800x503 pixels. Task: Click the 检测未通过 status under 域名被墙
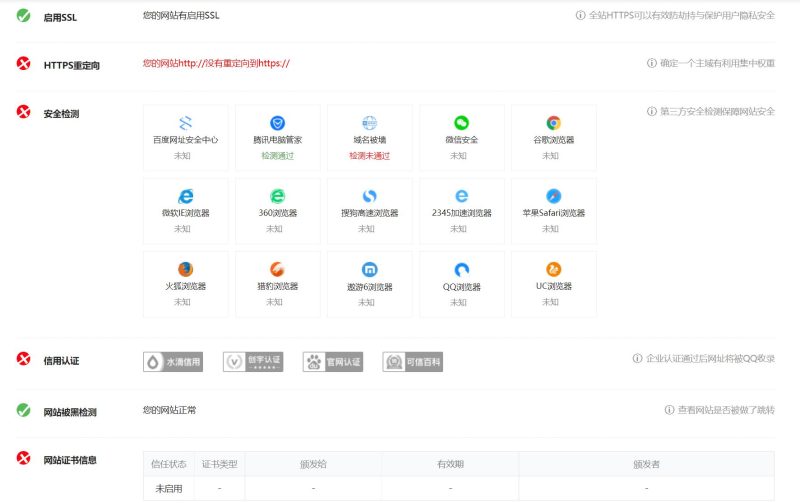pos(369,156)
